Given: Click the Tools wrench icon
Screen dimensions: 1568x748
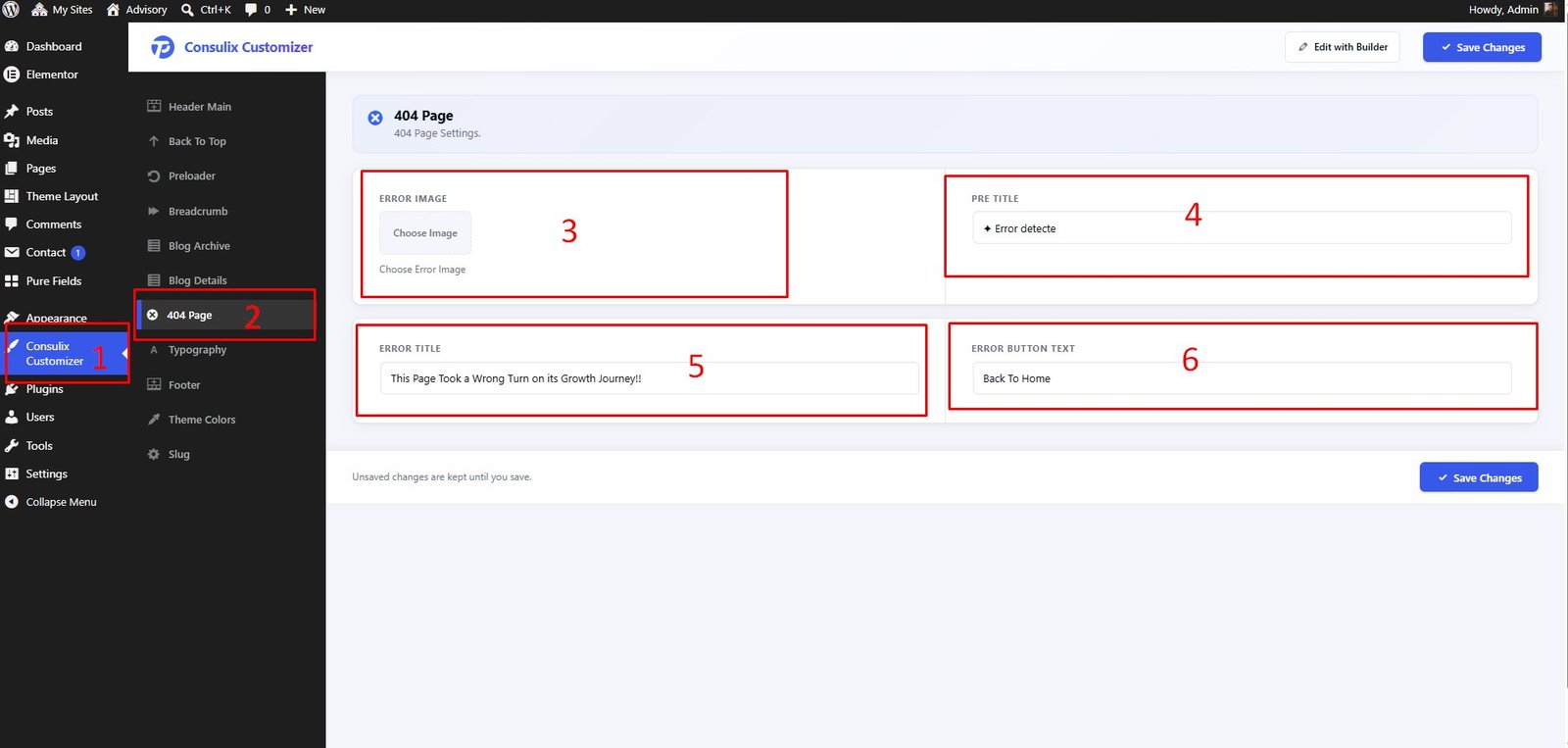Looking at the screenshot, I should coord(12,445).
